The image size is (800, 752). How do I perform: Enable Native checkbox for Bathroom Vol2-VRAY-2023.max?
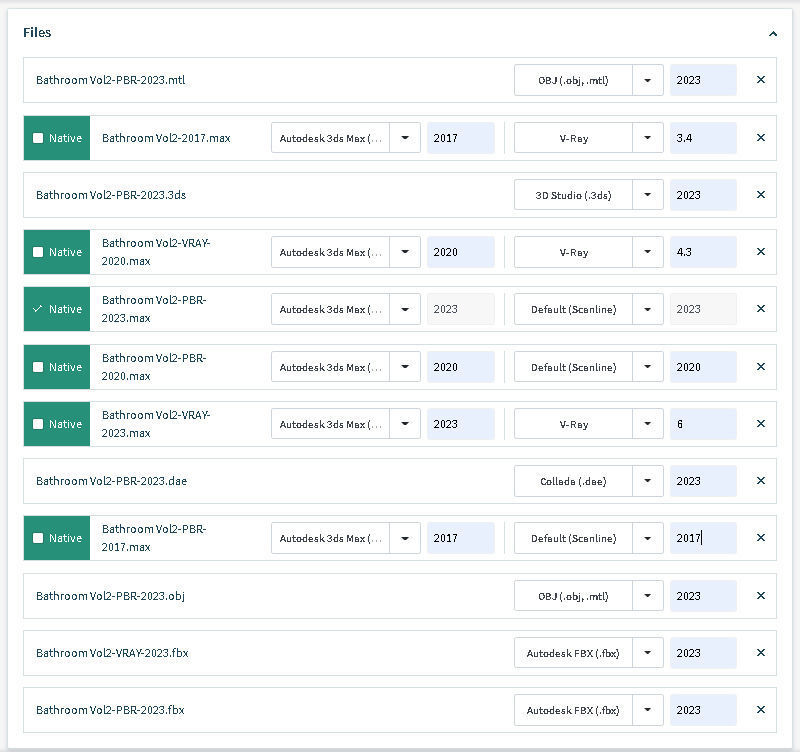(x=38, y=424)
